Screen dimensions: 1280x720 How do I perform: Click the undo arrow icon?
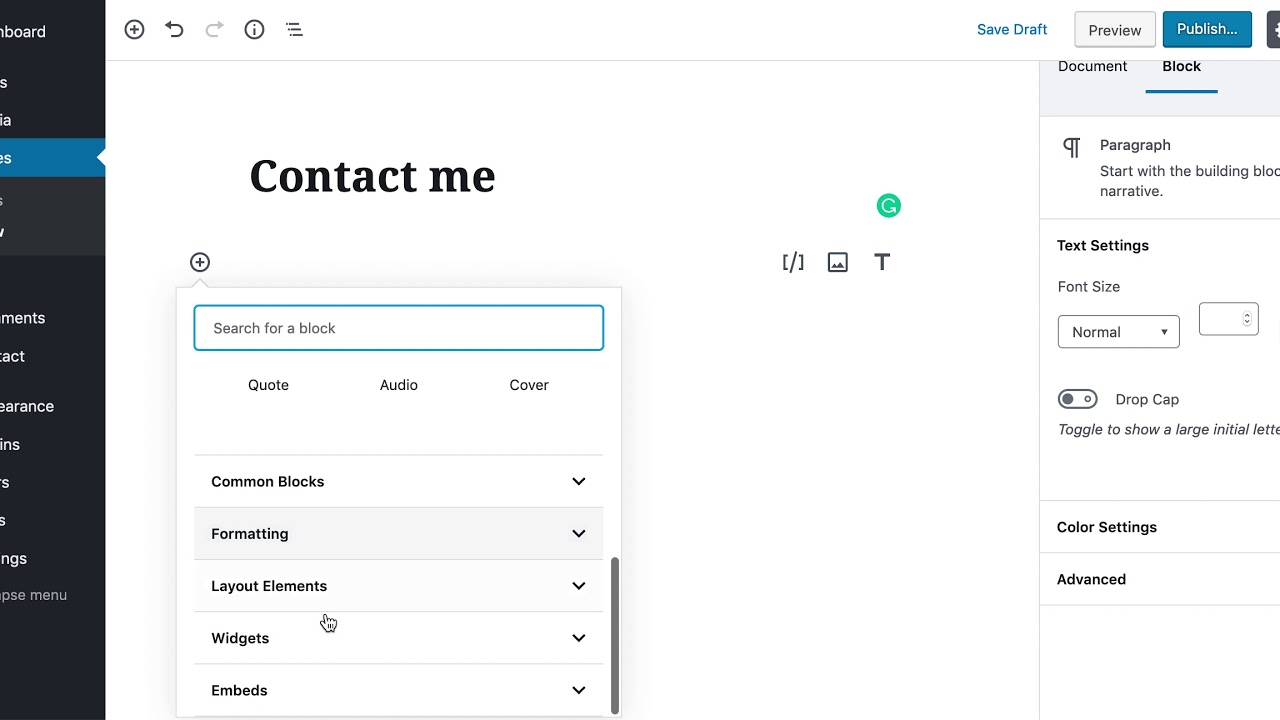tap(174, 30)
